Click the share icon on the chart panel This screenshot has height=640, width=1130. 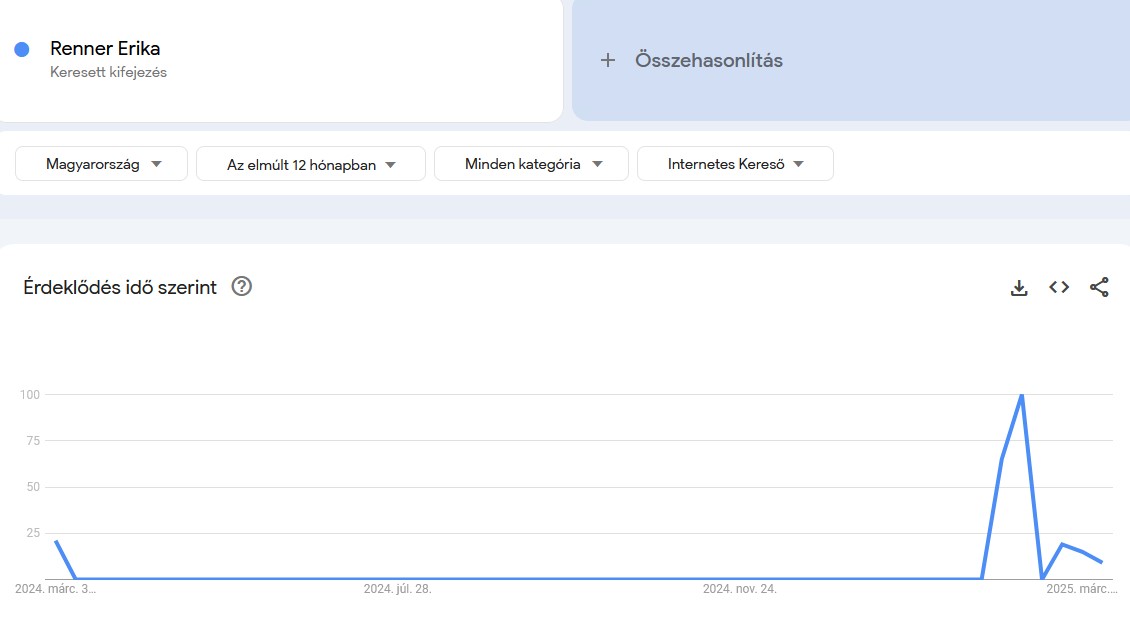pos(1100,287)
